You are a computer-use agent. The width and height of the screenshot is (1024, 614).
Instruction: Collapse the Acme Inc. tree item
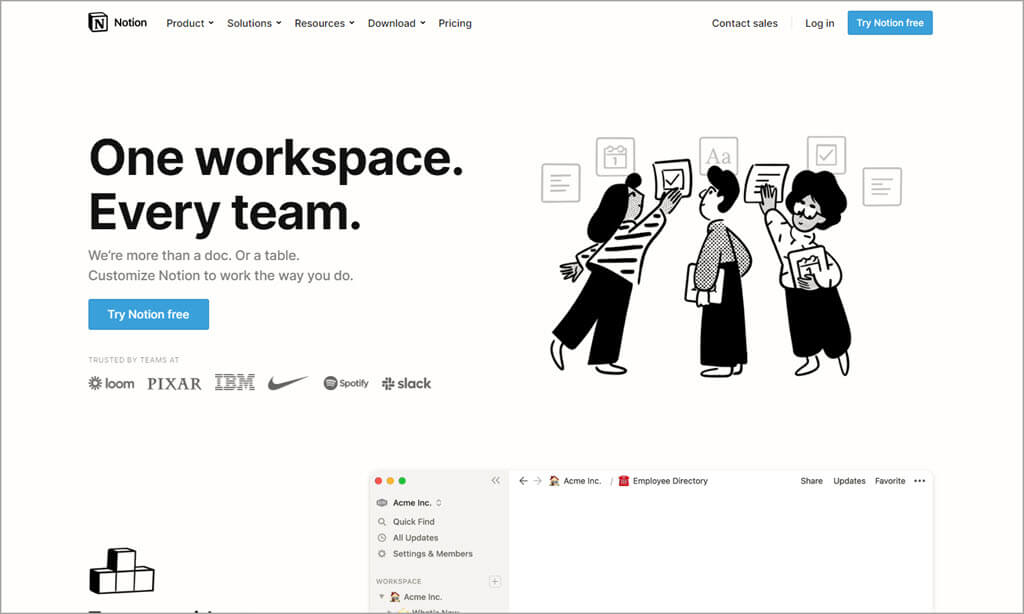point(381,597)
